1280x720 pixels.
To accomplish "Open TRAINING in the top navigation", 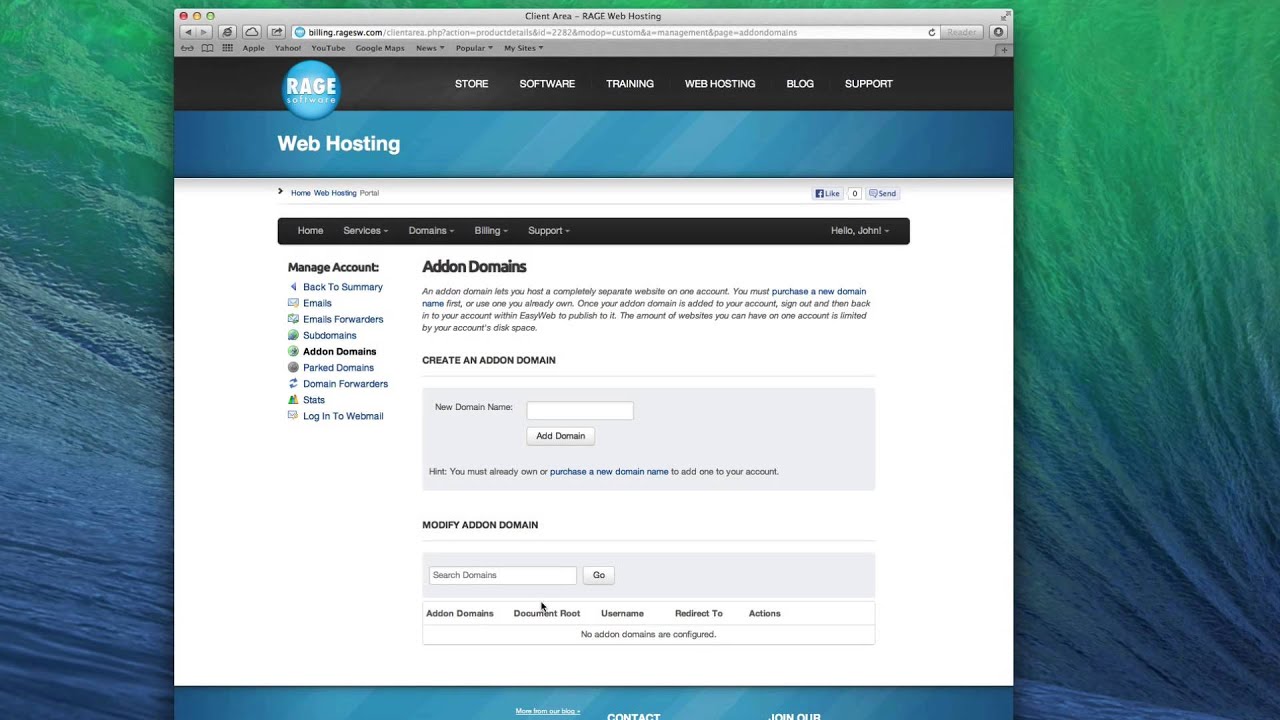I will tap(630, 84).
